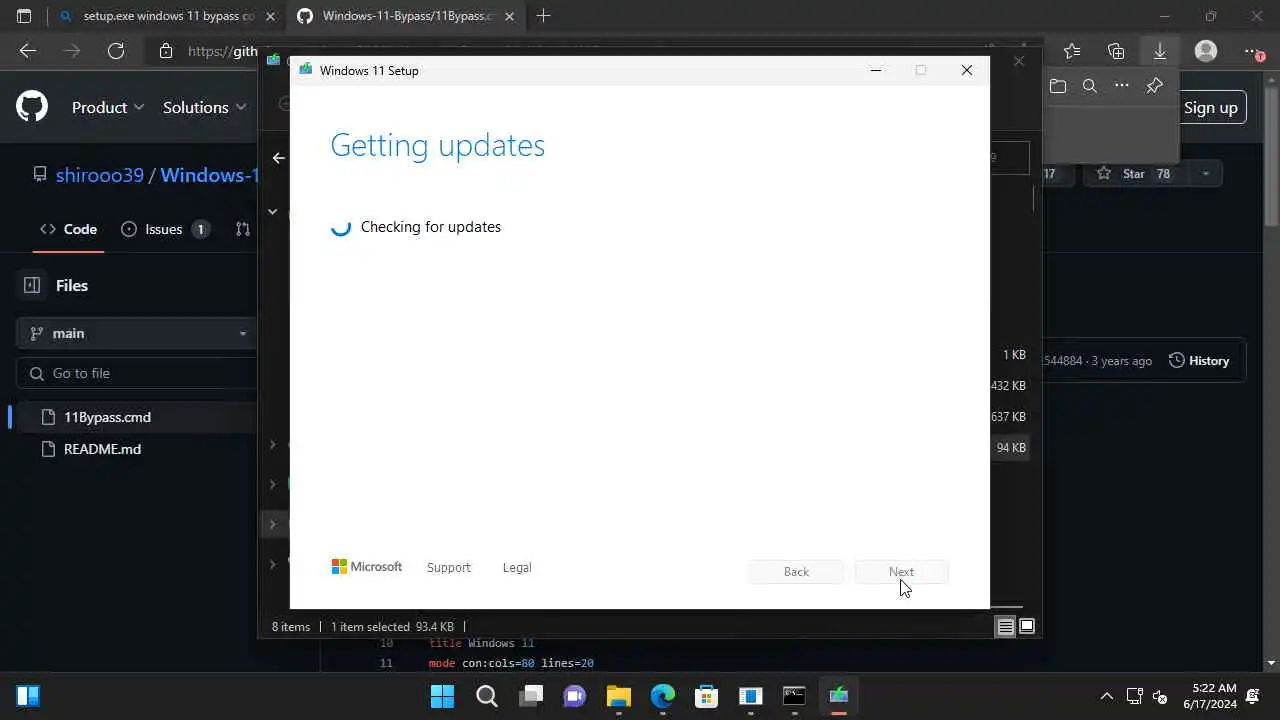
Task: Open a new Edge tab
Action: click(x=543, y=16)
